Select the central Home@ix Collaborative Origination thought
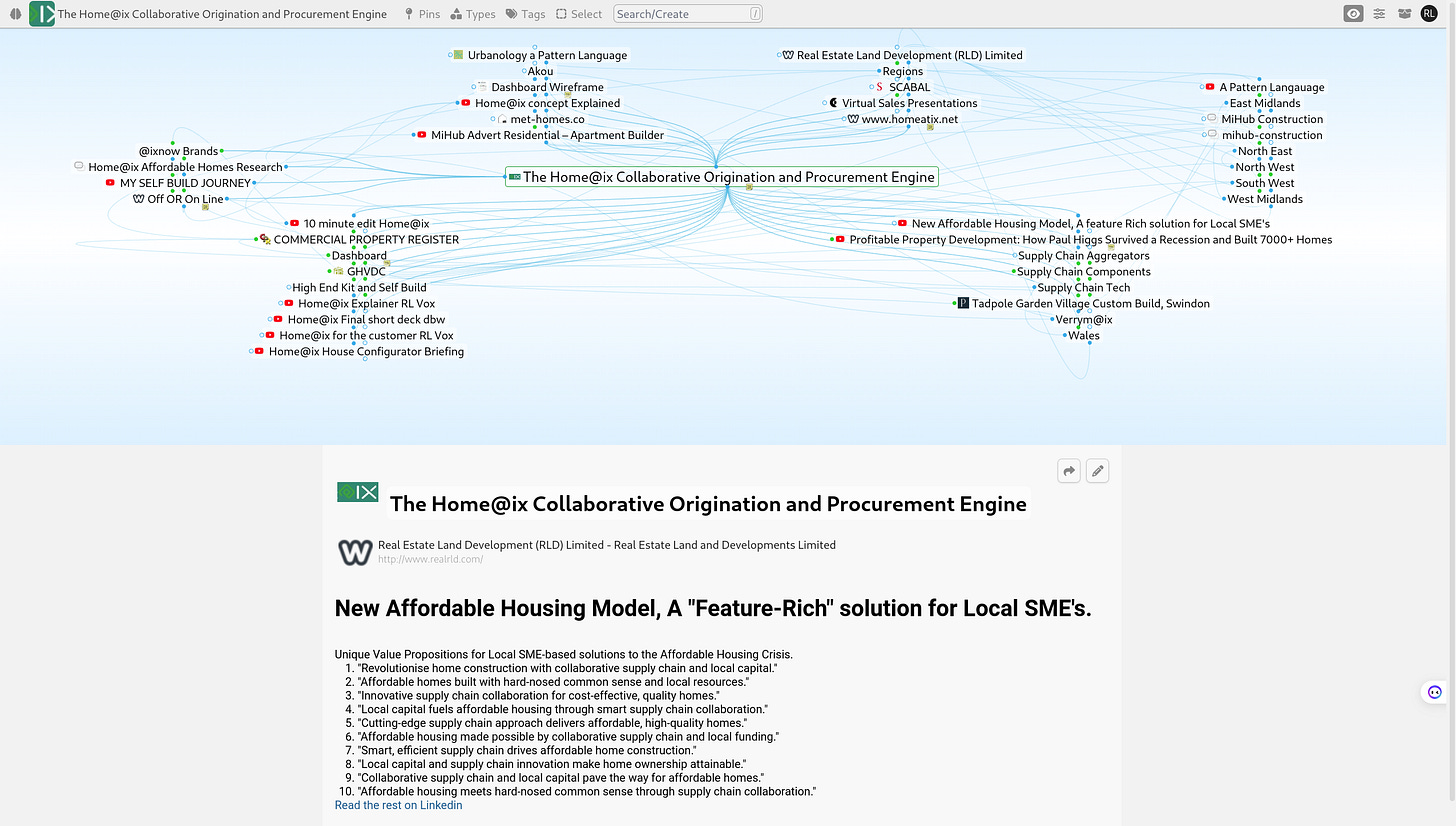1456x826 pixels. 722,177
